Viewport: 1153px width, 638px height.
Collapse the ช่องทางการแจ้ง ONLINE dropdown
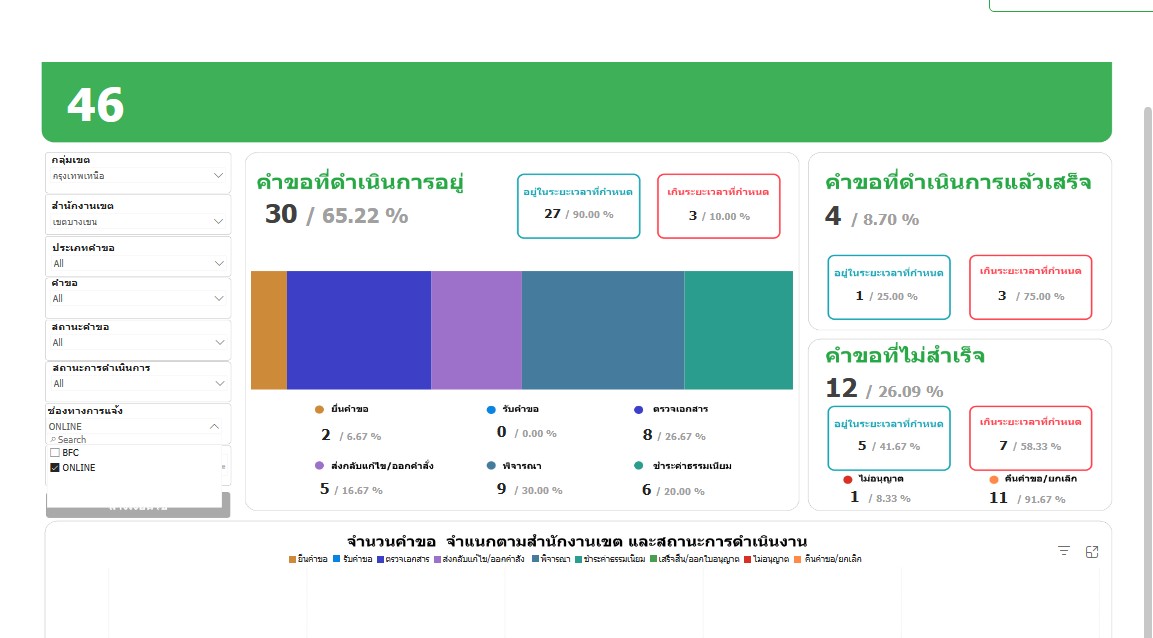[x=214, y=426]
